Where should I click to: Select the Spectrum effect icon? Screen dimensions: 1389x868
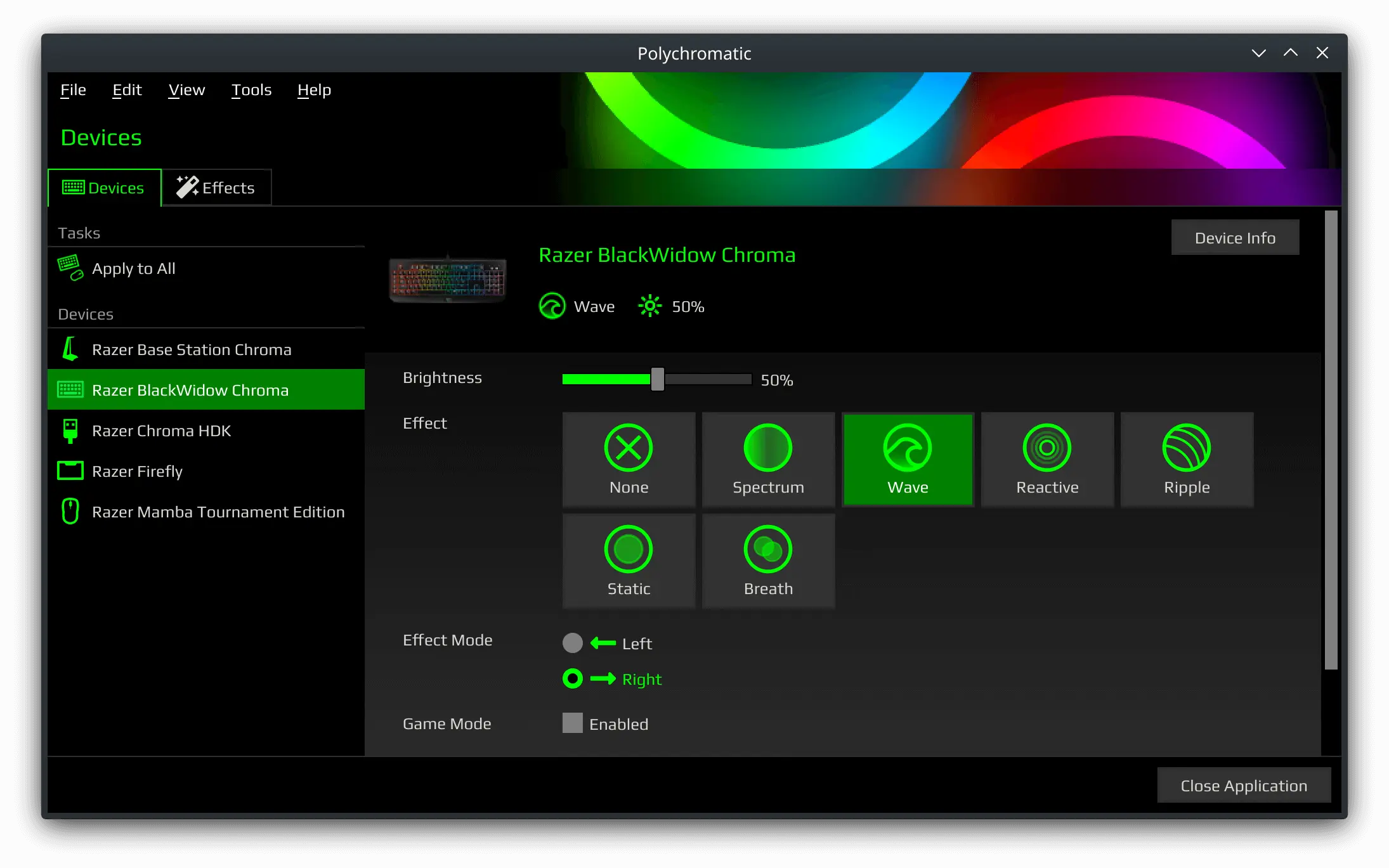coord(768,459)
